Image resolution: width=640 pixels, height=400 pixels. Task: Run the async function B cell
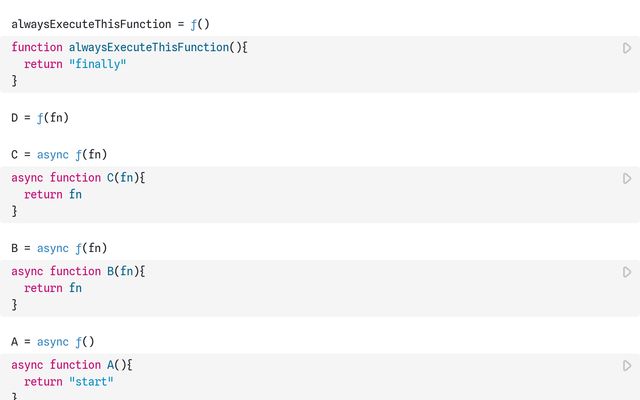tap(627, 272)
